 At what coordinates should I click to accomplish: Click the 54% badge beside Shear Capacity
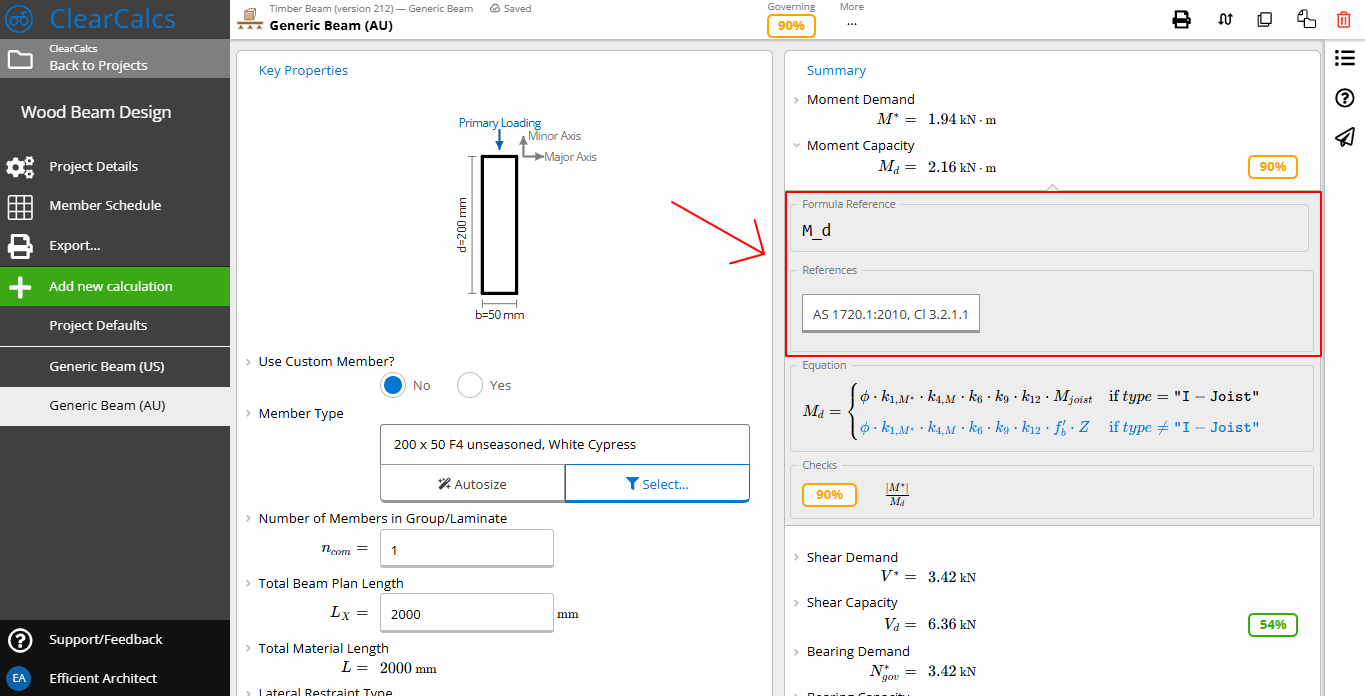tap(1273, 625)
